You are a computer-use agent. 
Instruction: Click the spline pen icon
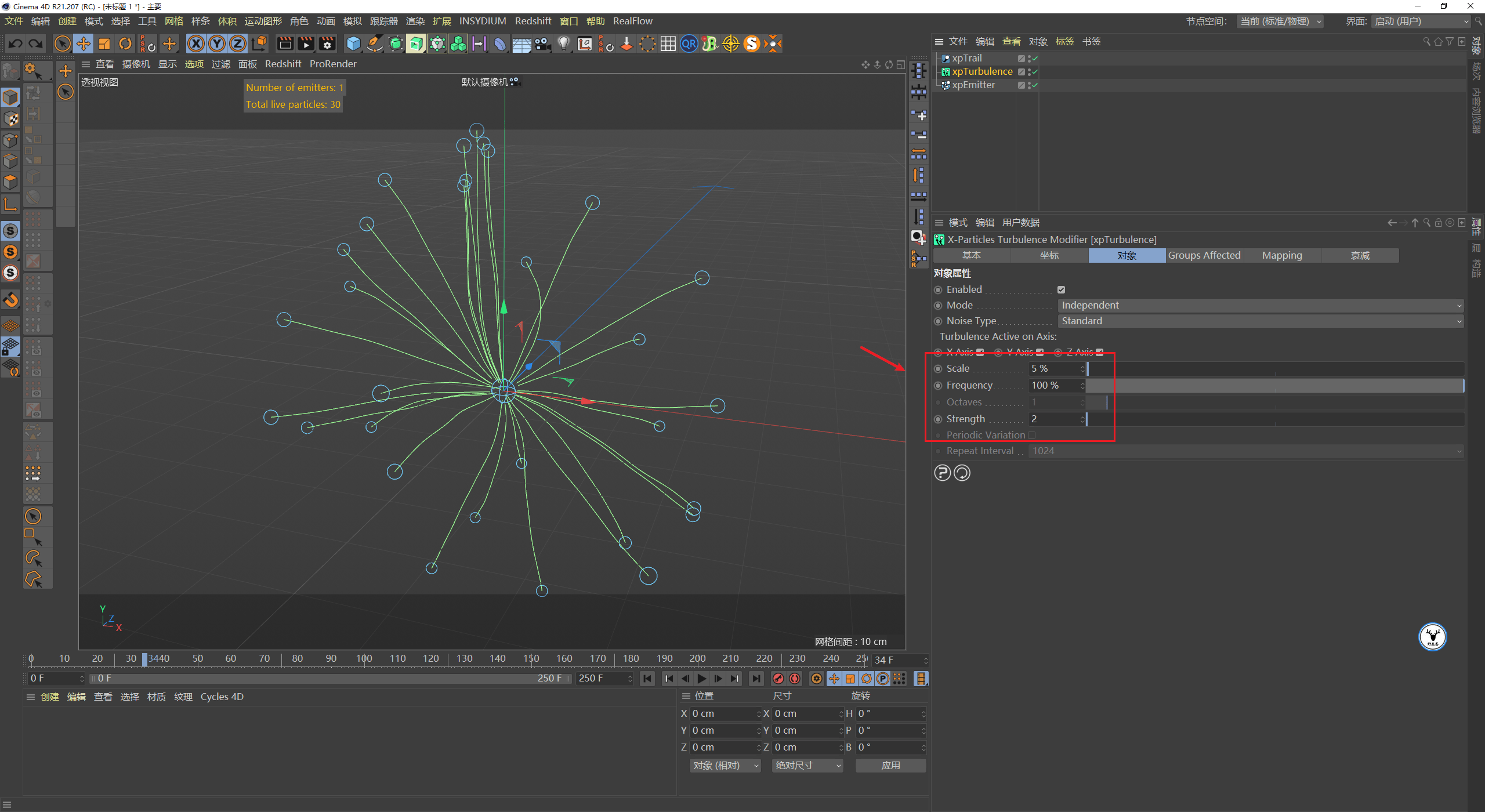coord(374,43)
